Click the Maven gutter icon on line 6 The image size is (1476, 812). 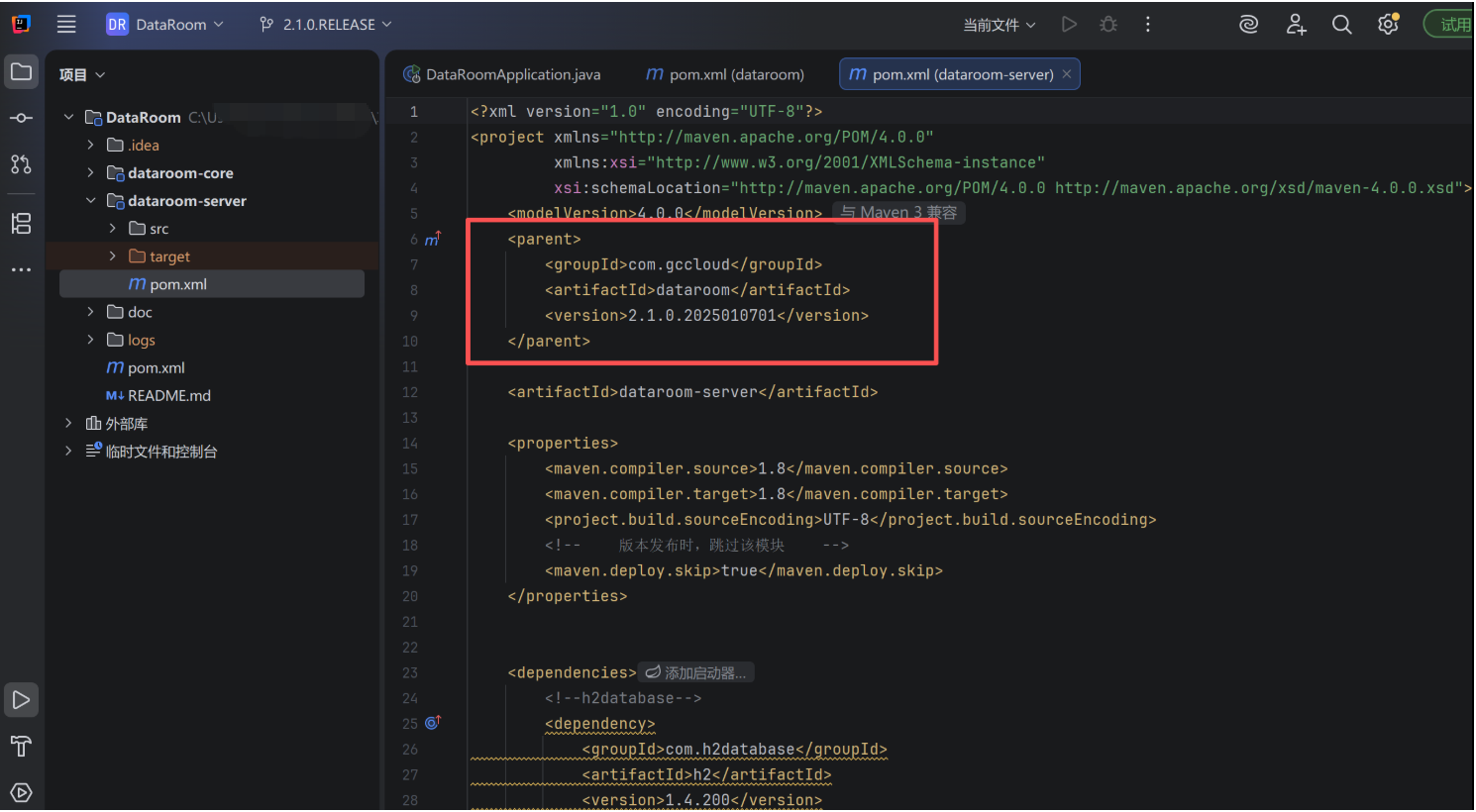[x=432, y=240]
